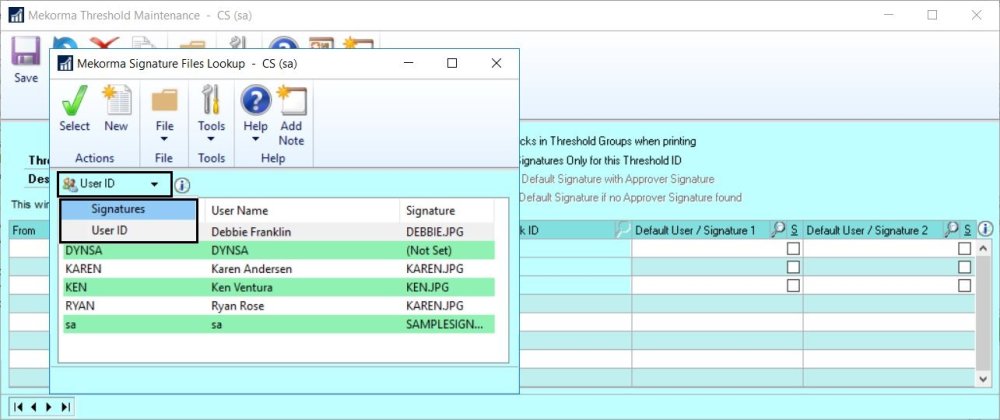Go to last record using navigation button

(65, 407)
